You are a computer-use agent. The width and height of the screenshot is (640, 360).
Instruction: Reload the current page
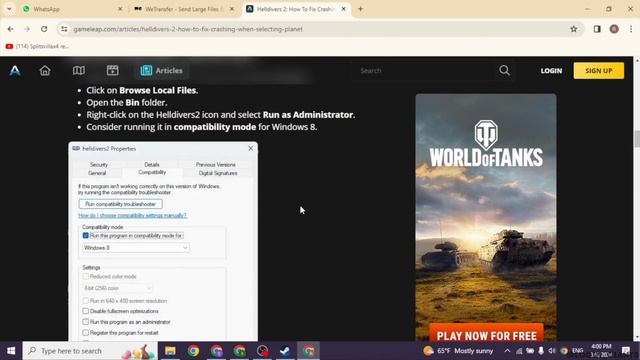(44, 29)
